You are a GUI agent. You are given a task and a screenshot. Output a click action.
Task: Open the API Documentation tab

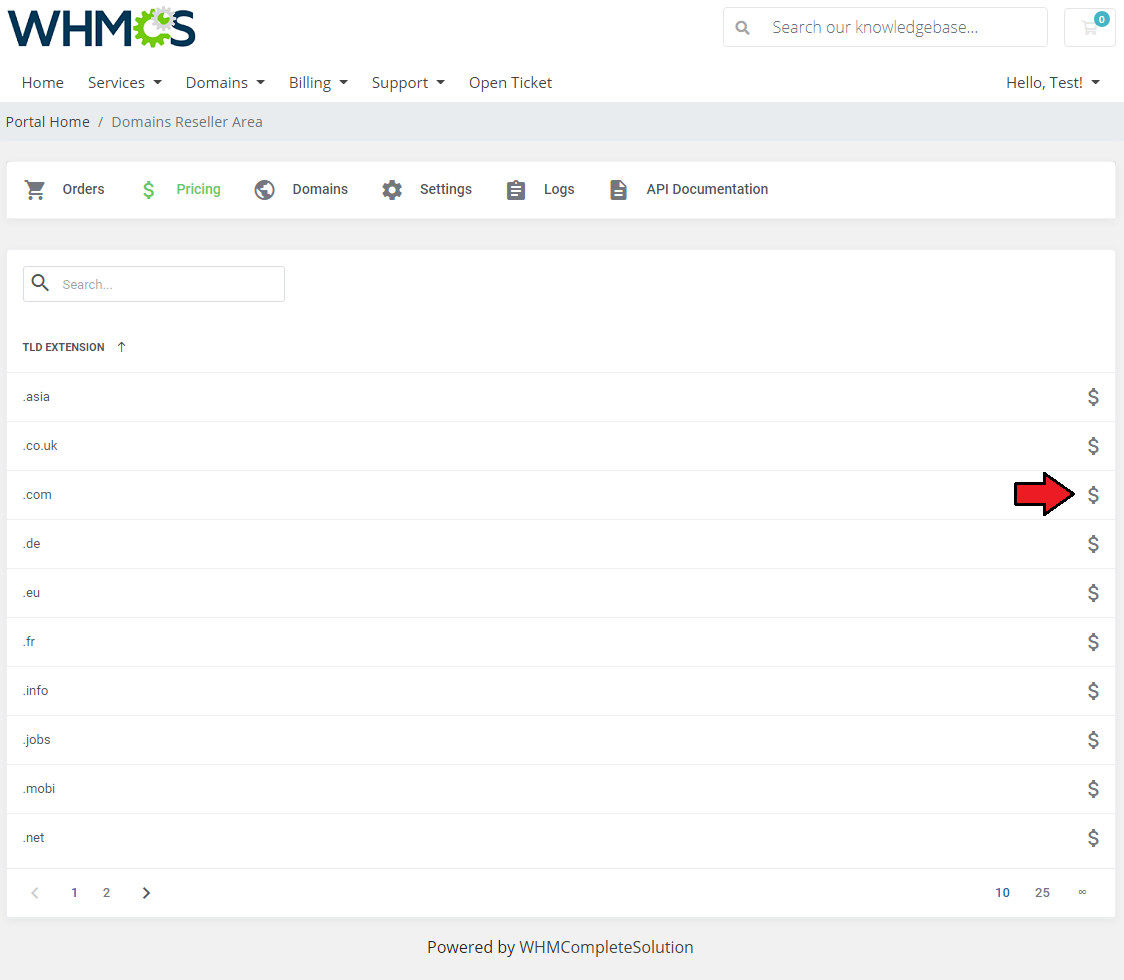pos(688,189)
